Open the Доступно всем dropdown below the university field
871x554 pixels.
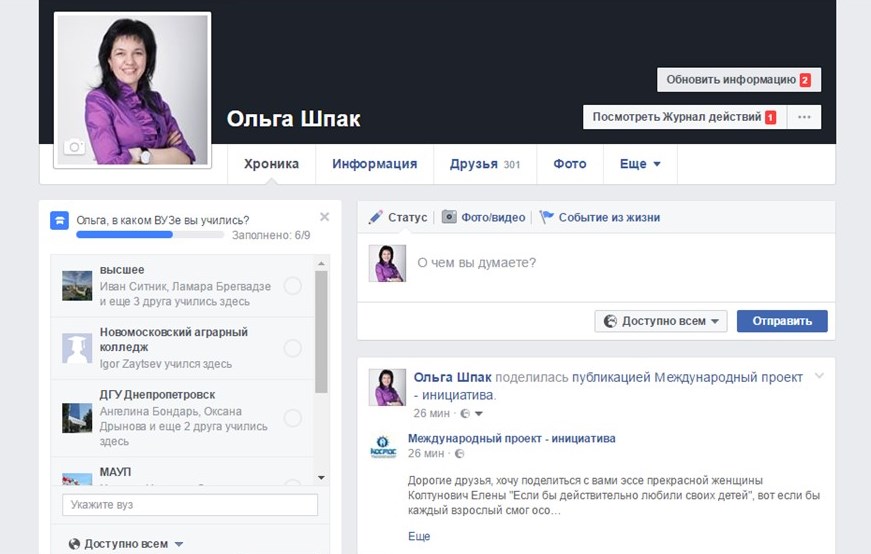126,544
